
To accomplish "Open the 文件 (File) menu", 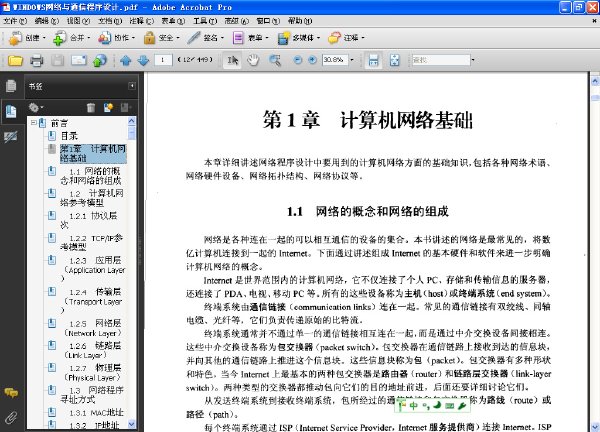I will (x=15, y=21).
